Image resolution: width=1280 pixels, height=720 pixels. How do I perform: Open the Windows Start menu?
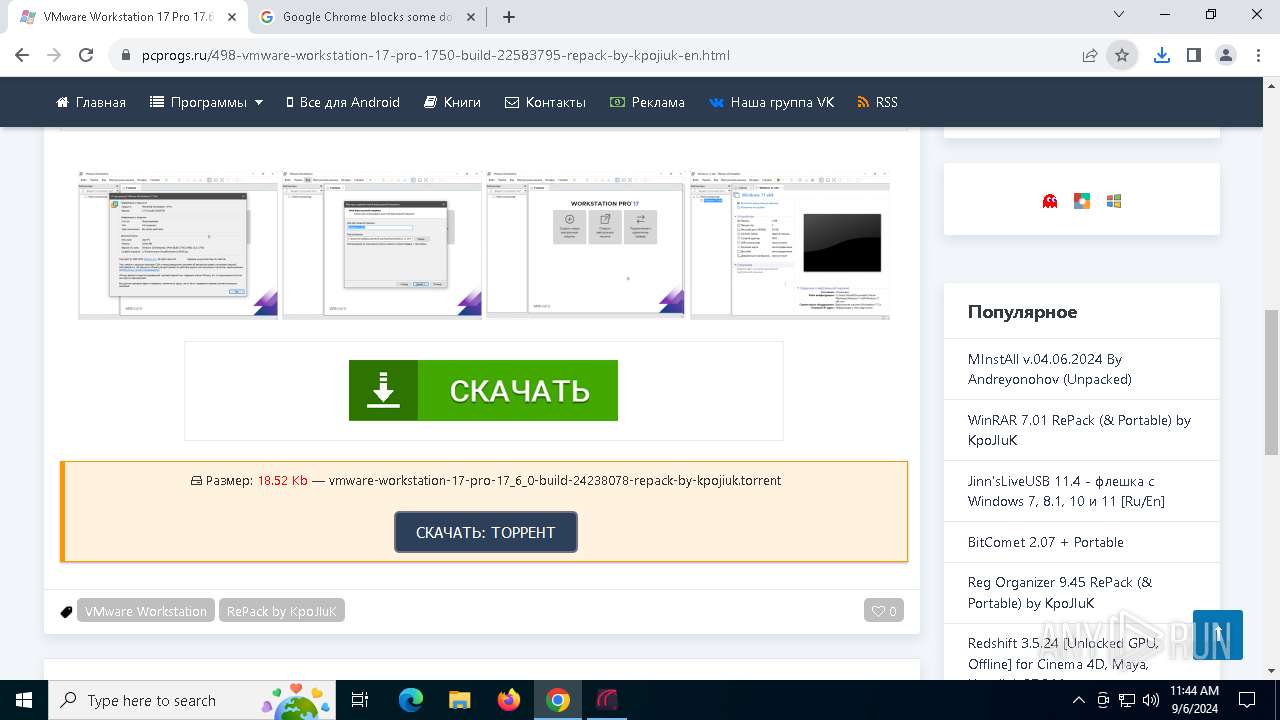pos(23,700)
